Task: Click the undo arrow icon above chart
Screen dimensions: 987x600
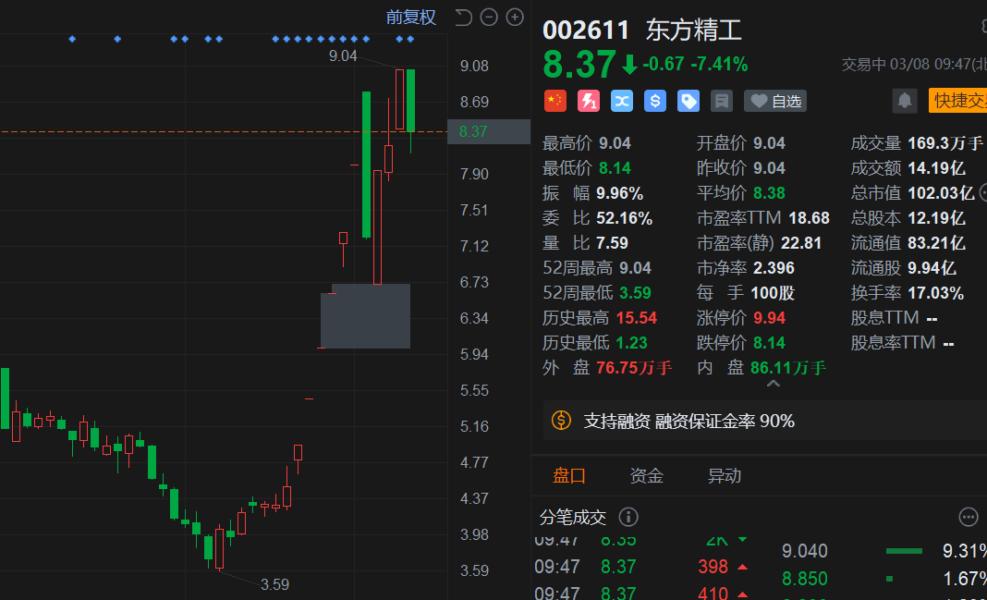Action: 463,18
